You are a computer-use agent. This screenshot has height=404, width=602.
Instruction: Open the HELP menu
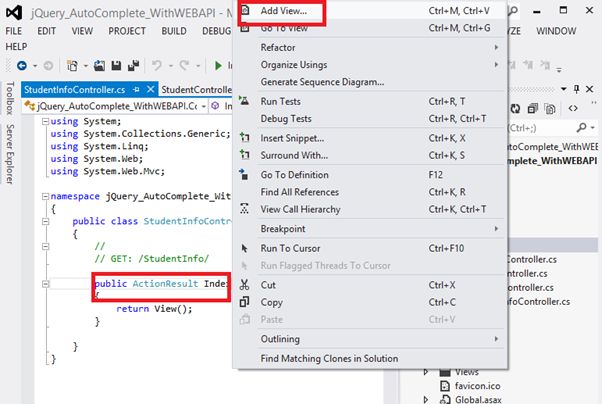16,47
